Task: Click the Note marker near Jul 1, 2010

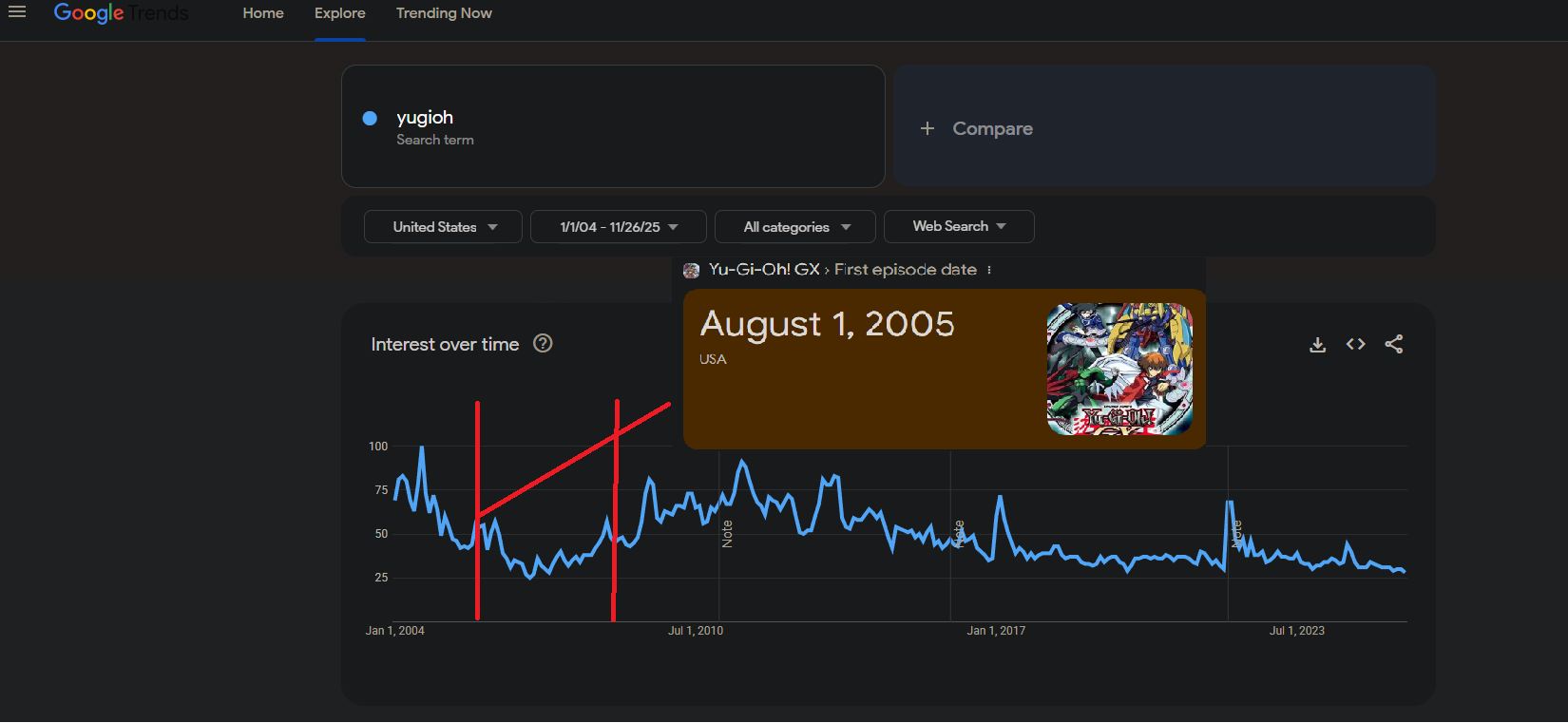Action: coord(727,534)
